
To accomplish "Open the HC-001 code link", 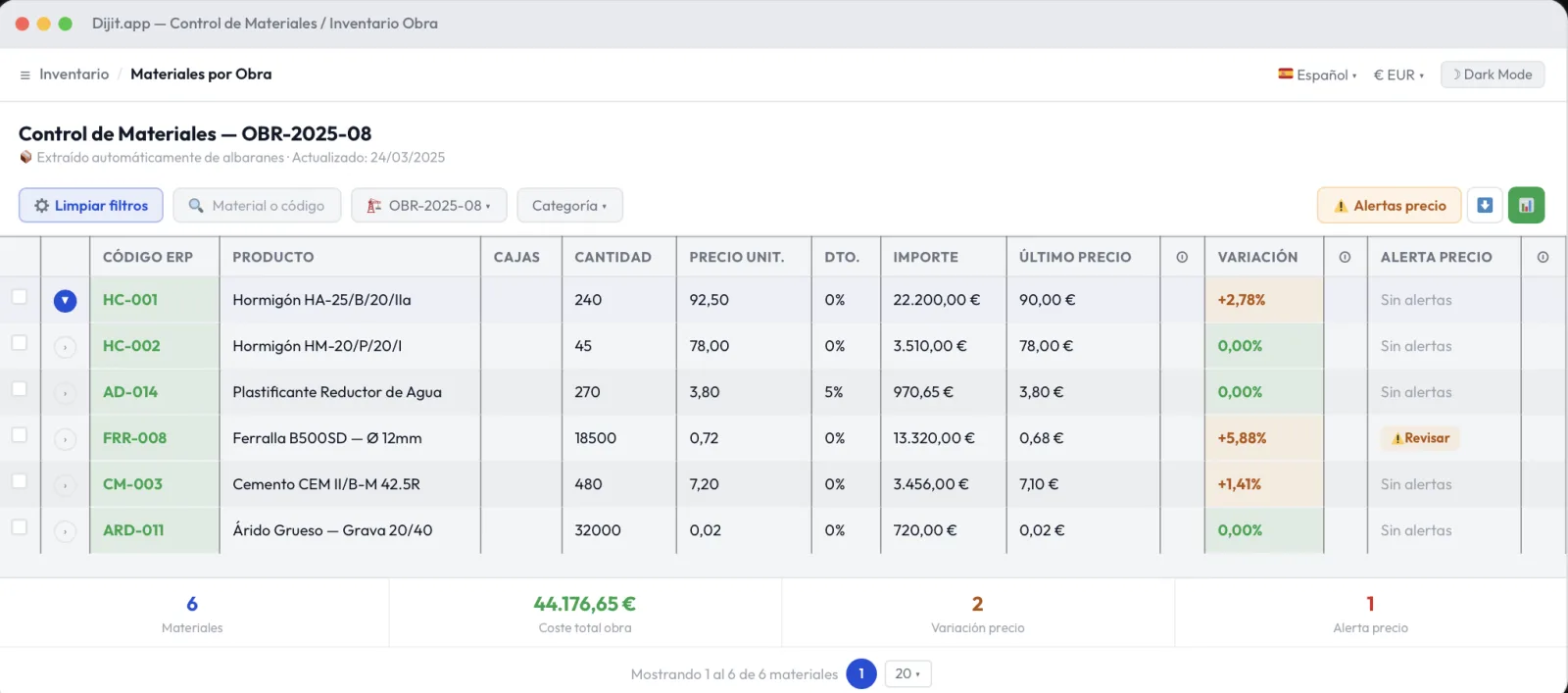I will [x=130, y=300].
